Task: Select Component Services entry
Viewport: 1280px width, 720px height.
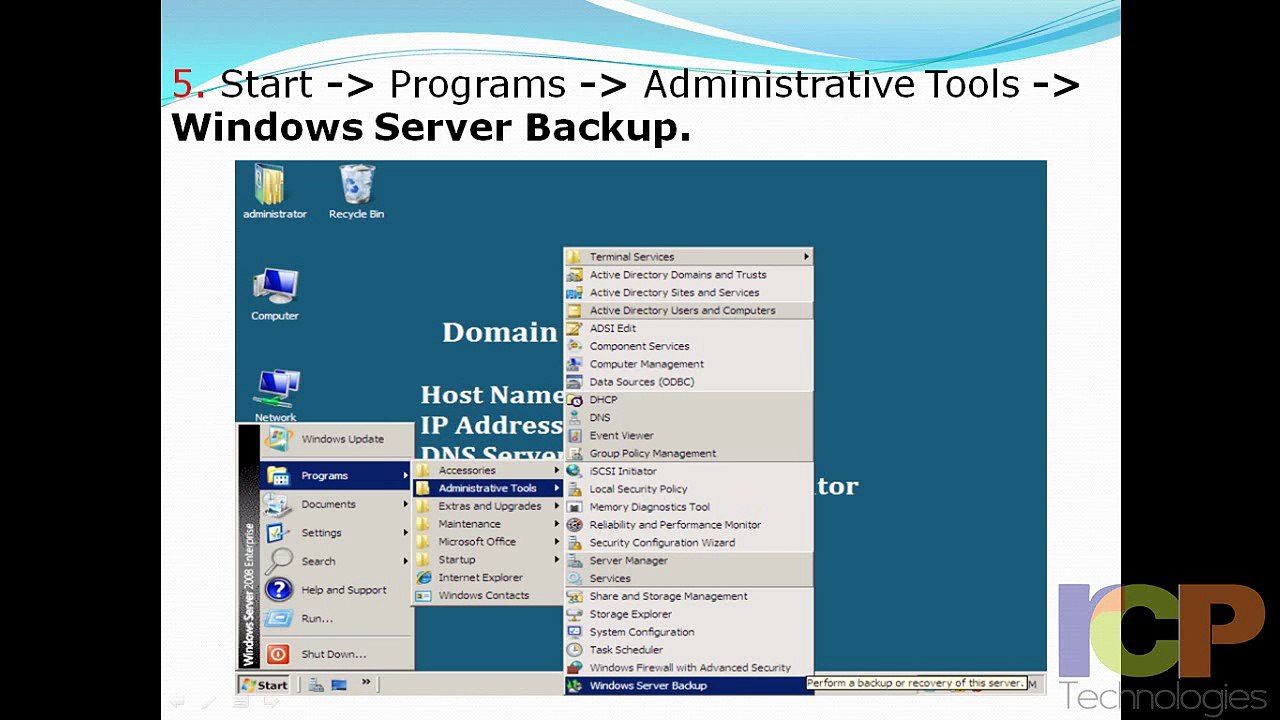Action: 688,347
